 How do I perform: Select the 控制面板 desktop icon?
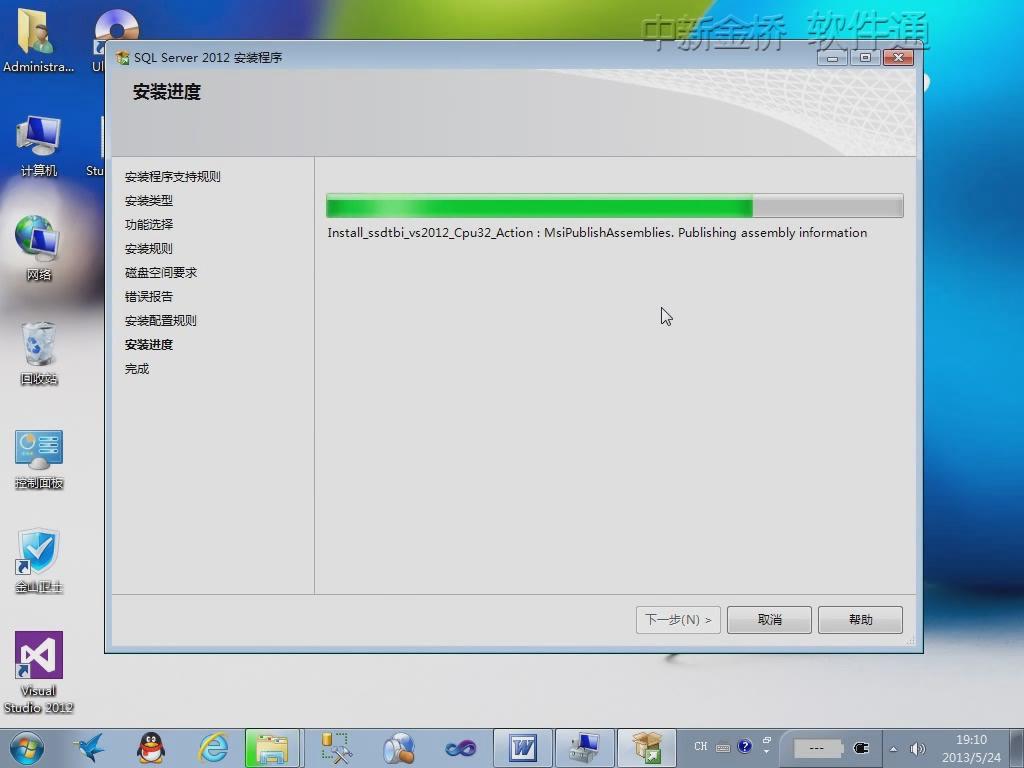[x=39, y=458]
